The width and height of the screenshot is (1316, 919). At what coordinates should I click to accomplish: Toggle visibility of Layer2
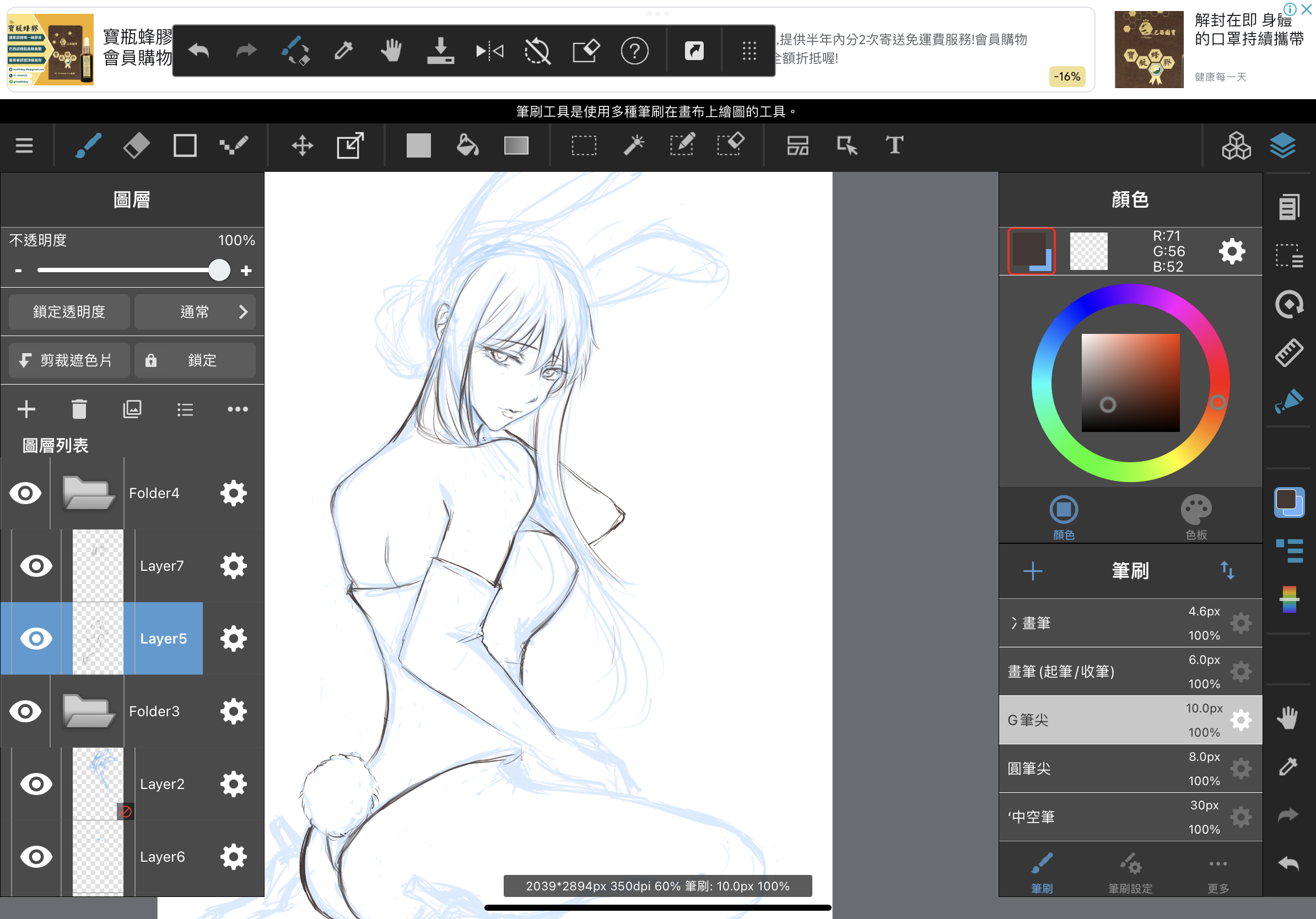click(x=36, y=784)
